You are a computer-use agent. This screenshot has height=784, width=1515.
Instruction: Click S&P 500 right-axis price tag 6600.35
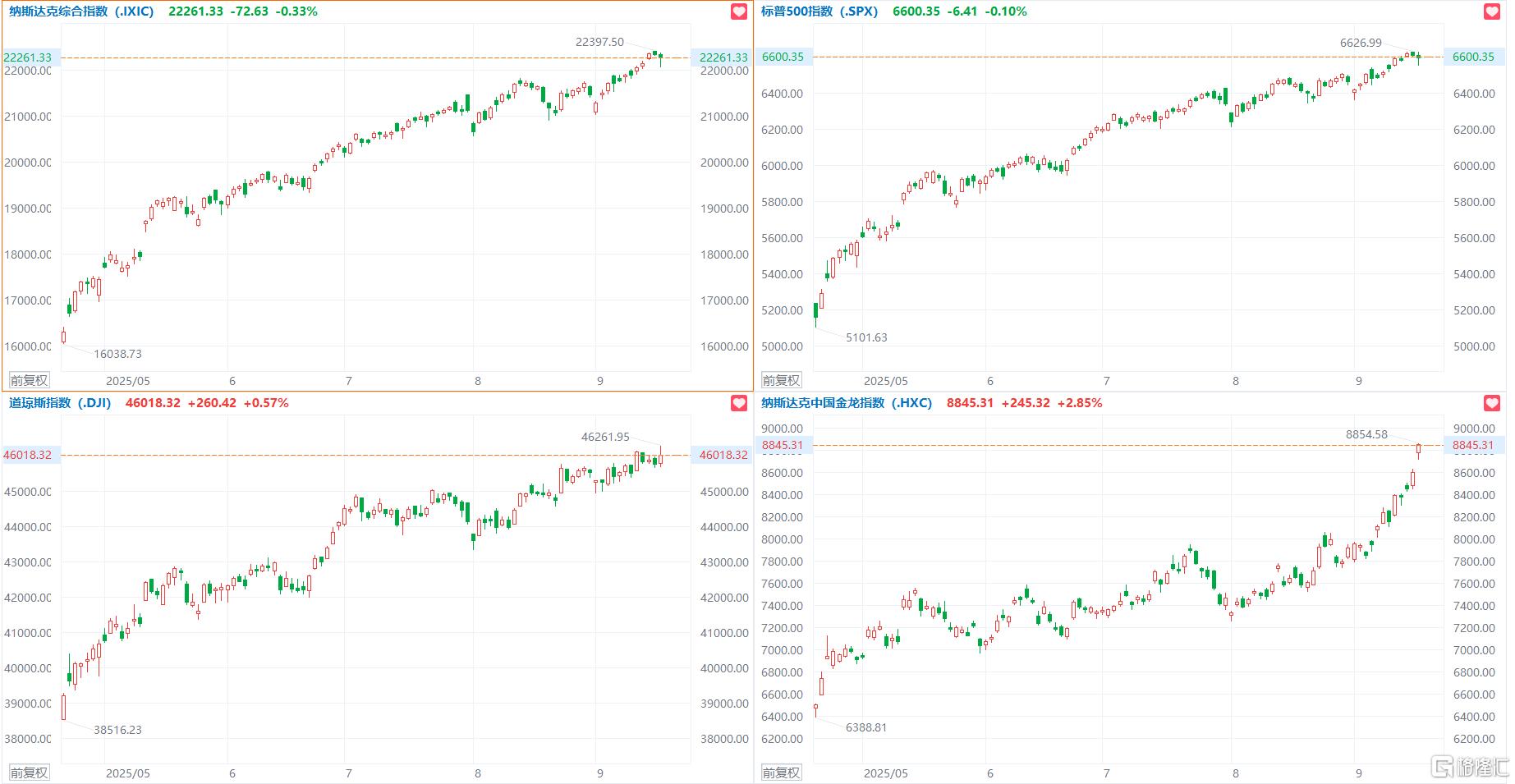[x=1473, y=57]
